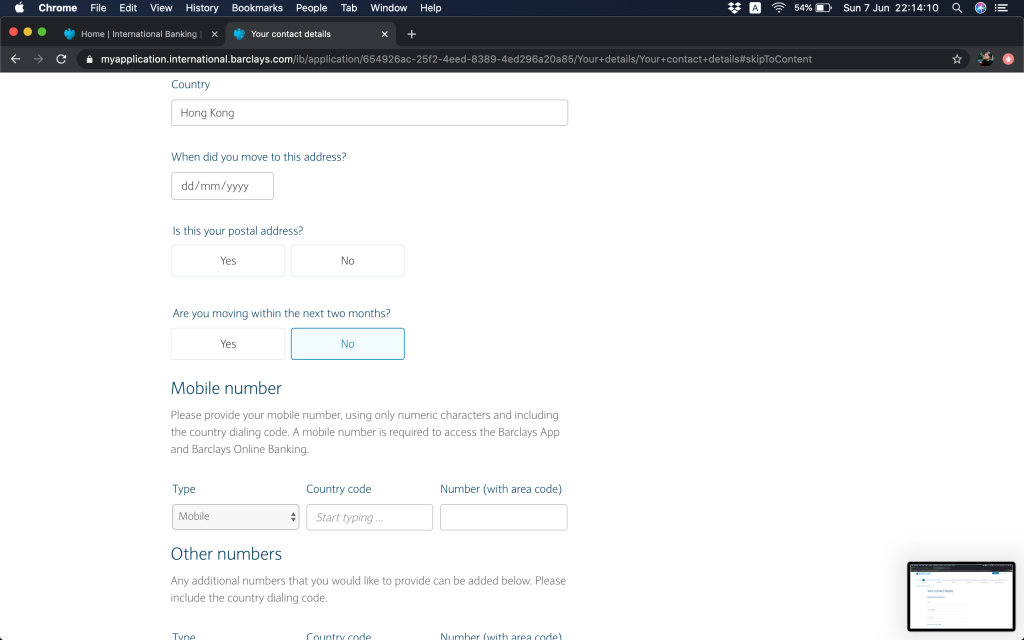Click the Country code autocomplete field

point(369,517)
